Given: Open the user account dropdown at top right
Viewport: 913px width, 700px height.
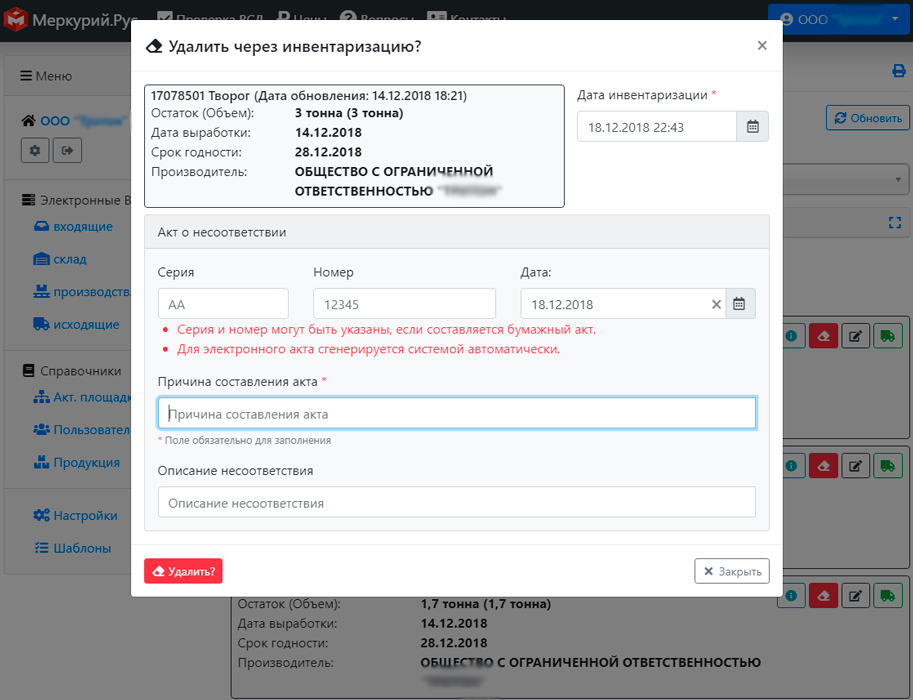Looking at the screenshot, I should click(839, 19).
